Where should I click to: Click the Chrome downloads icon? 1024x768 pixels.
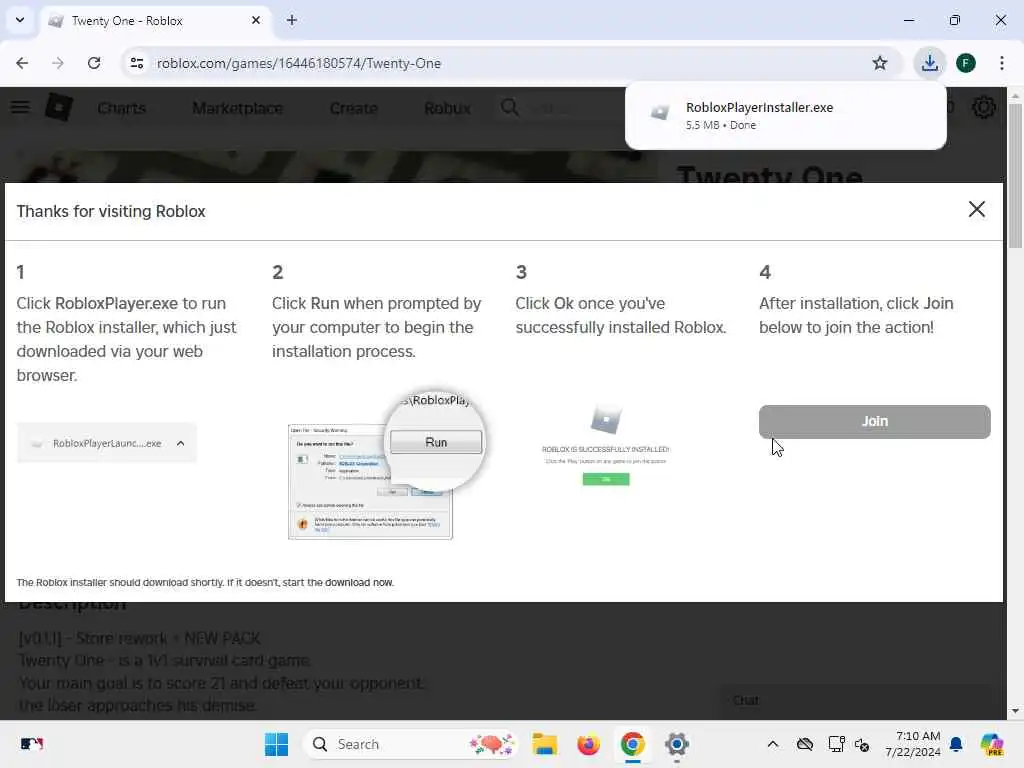929,63
